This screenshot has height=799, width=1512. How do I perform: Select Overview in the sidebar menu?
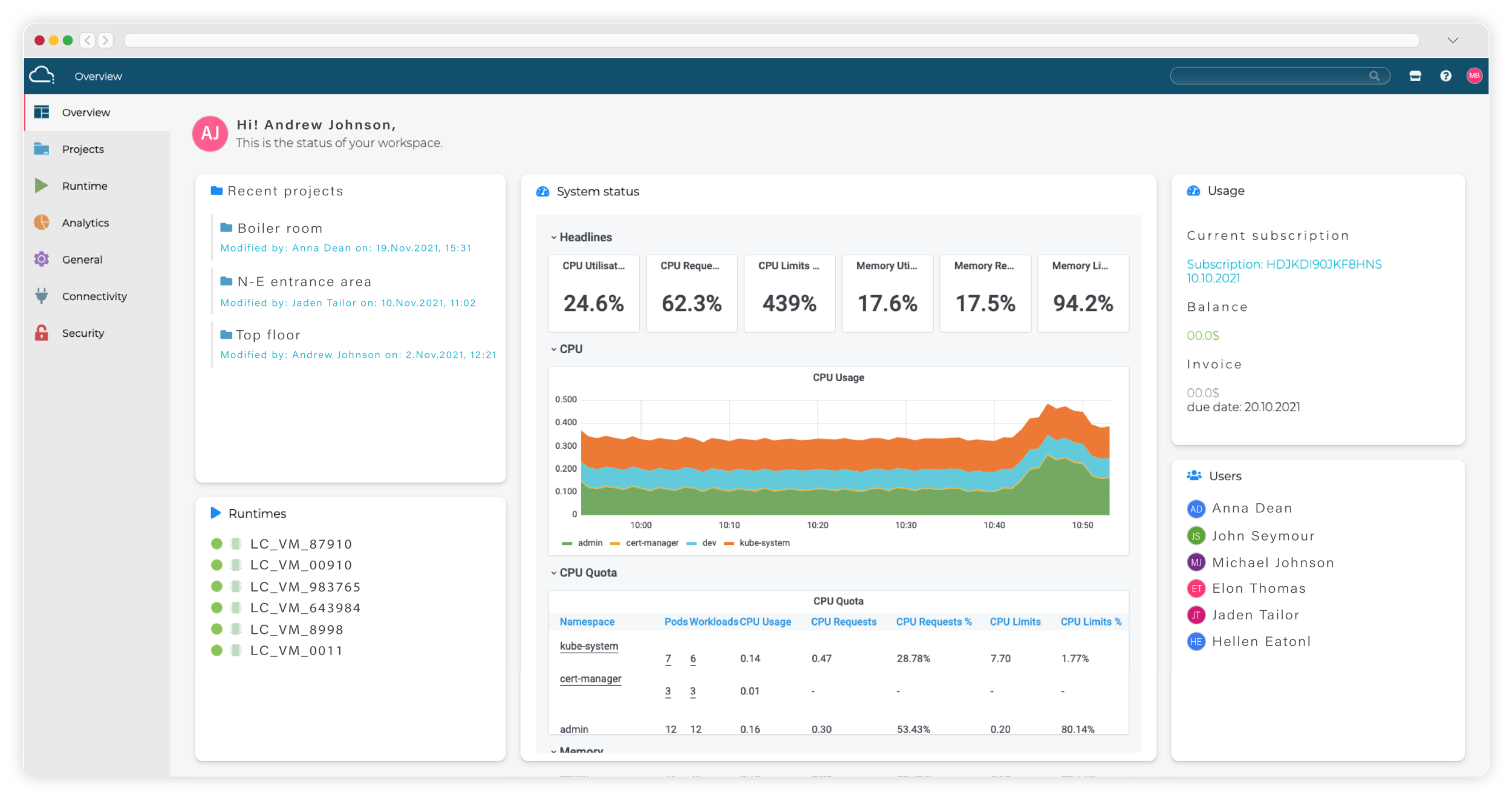click(x=85, y=113)
